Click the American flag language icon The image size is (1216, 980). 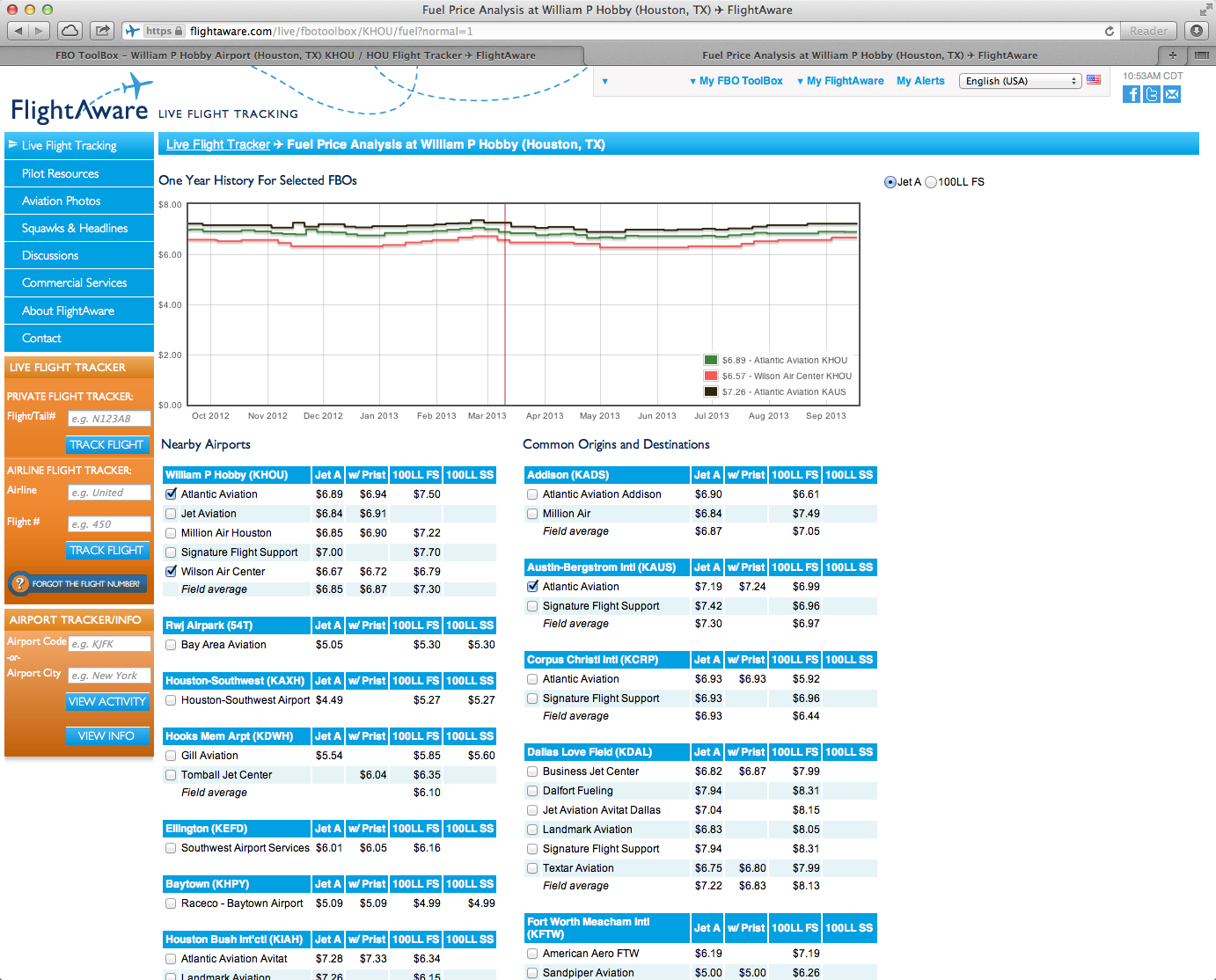pos(1094,79)
